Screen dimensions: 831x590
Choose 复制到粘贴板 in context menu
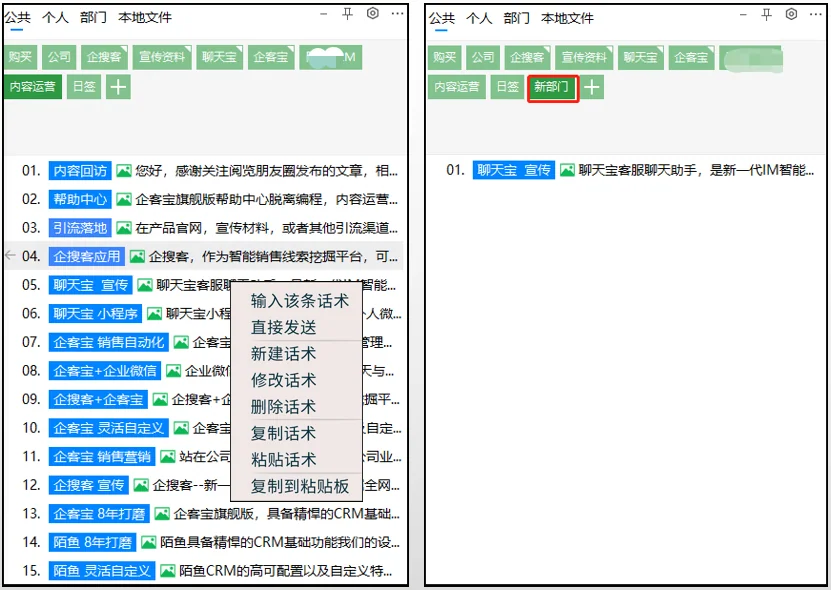click(299, 486)
